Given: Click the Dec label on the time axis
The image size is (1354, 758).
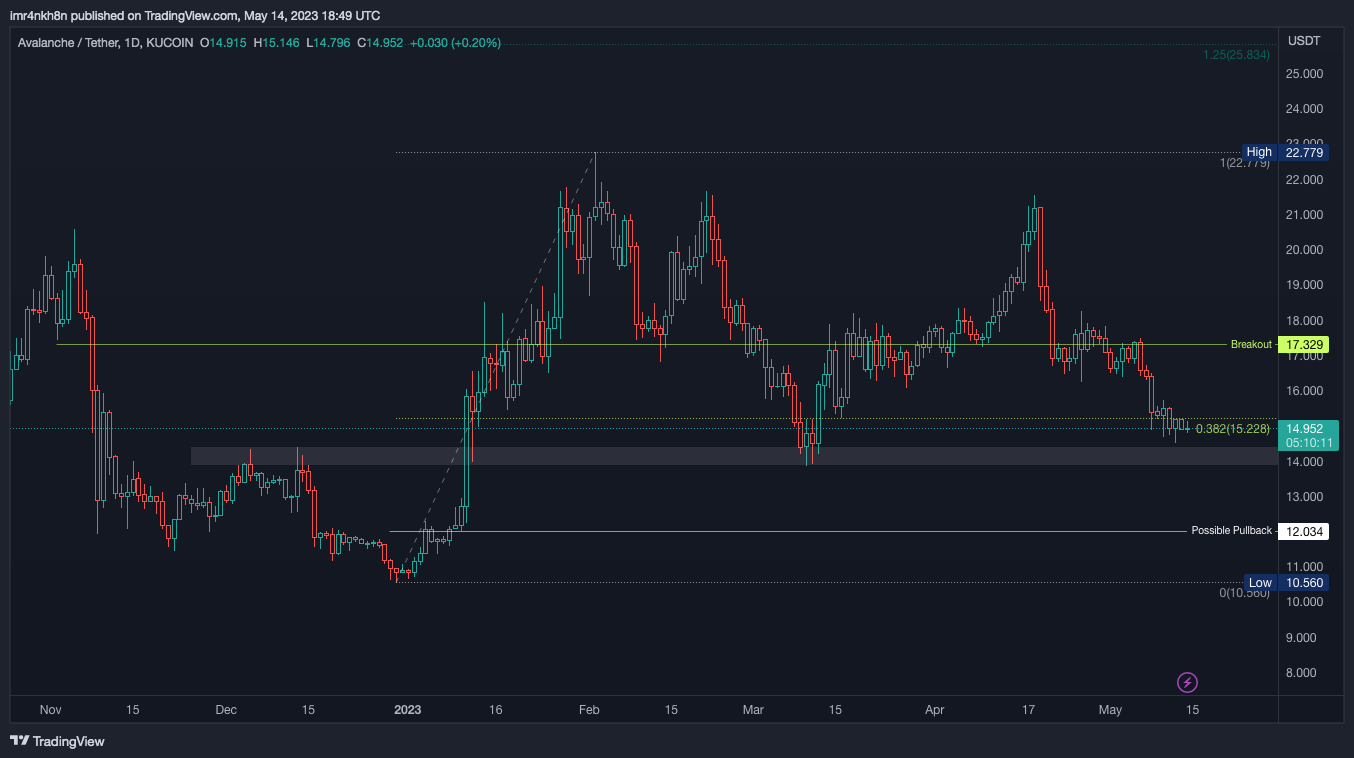Looking at the screenshot, I should pyautogui.click(x=226, y=710).
